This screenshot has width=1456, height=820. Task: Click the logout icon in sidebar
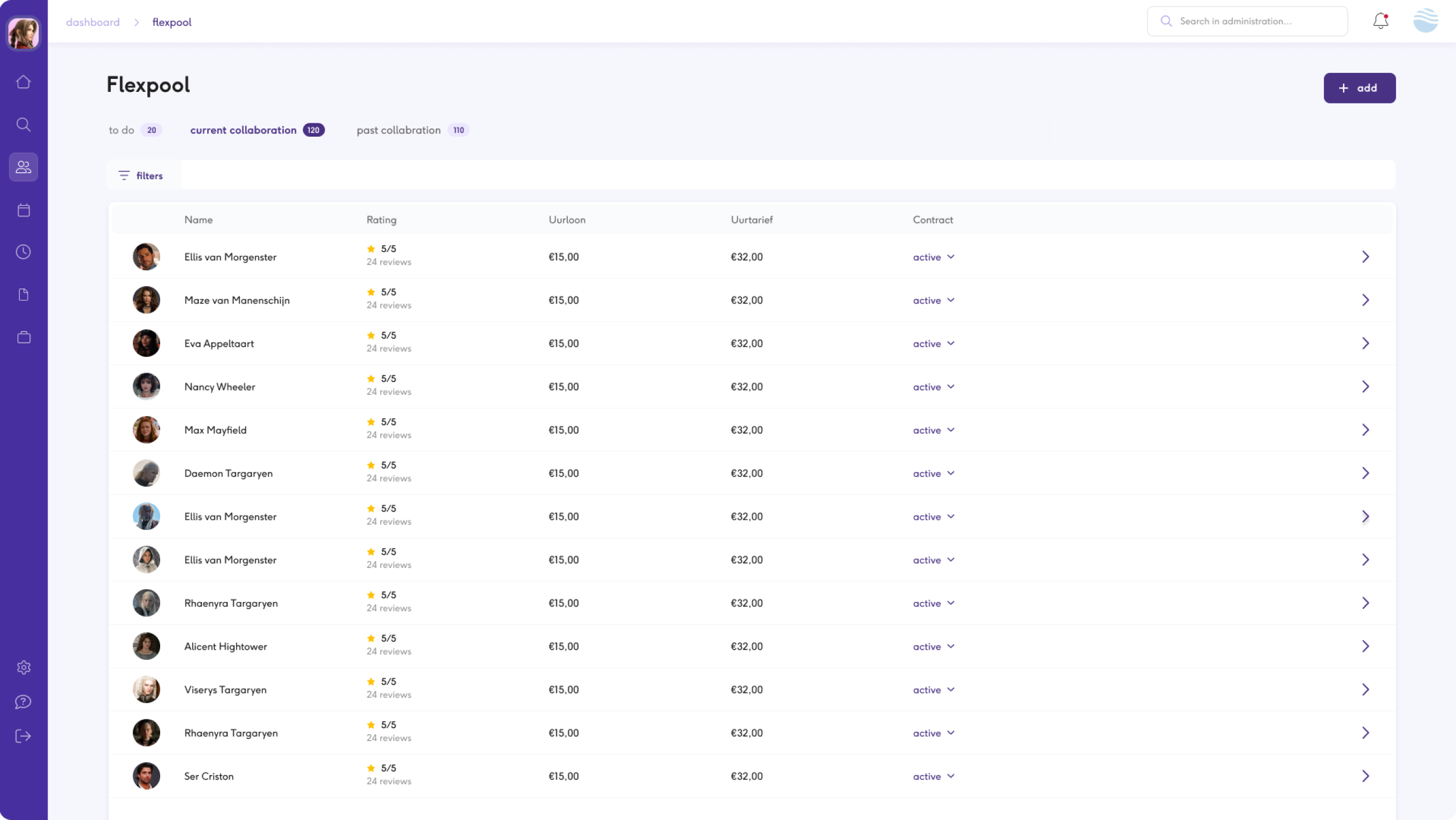coord(23,736)
